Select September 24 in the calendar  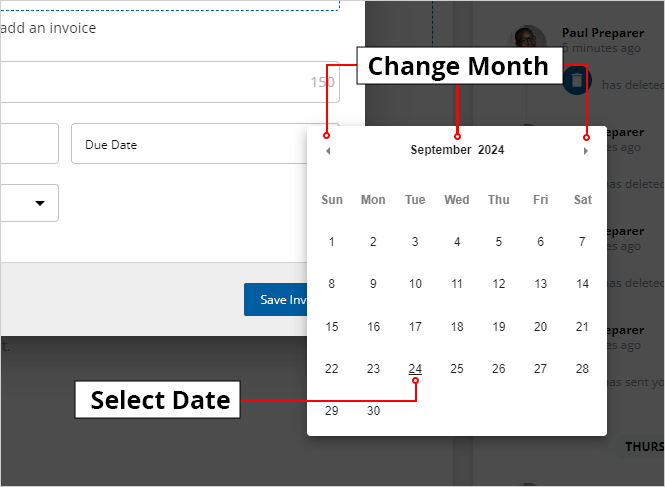pyautogui.click(x=415, y=369)
